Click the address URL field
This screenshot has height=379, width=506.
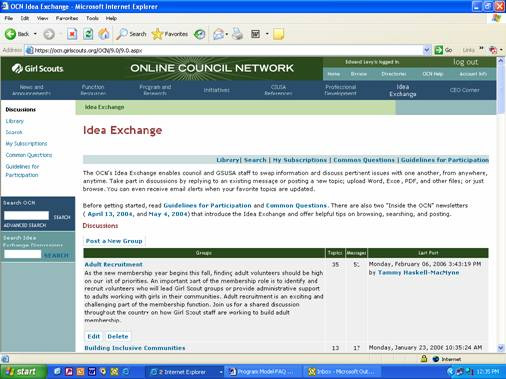pos(228,50)
